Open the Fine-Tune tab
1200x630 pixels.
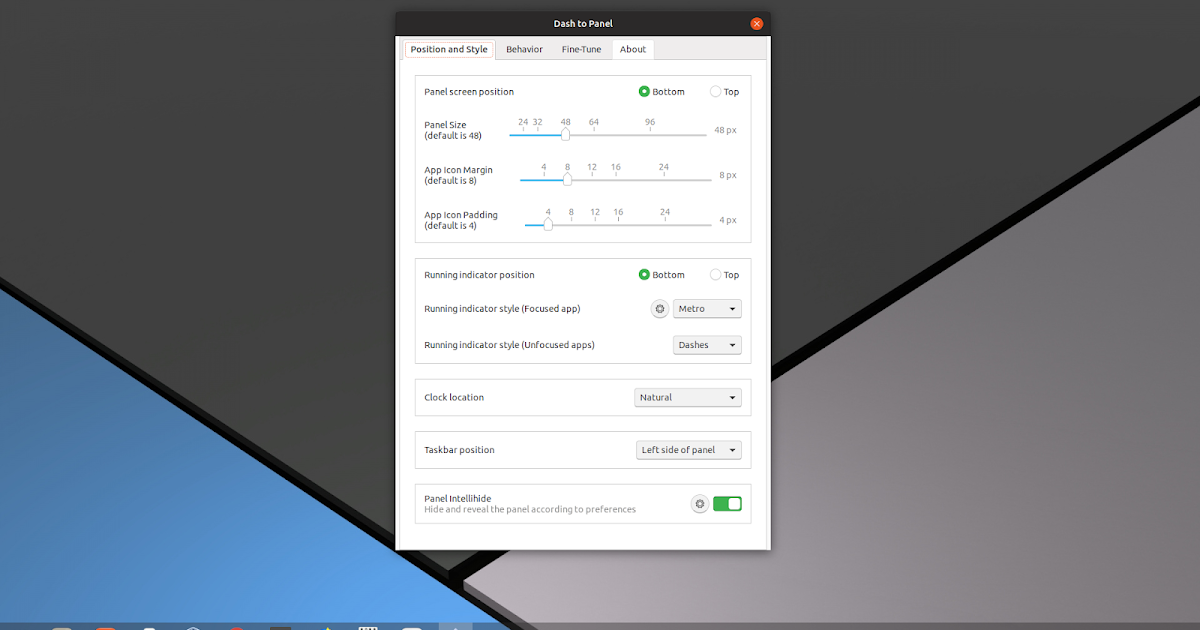coord(581,49)
